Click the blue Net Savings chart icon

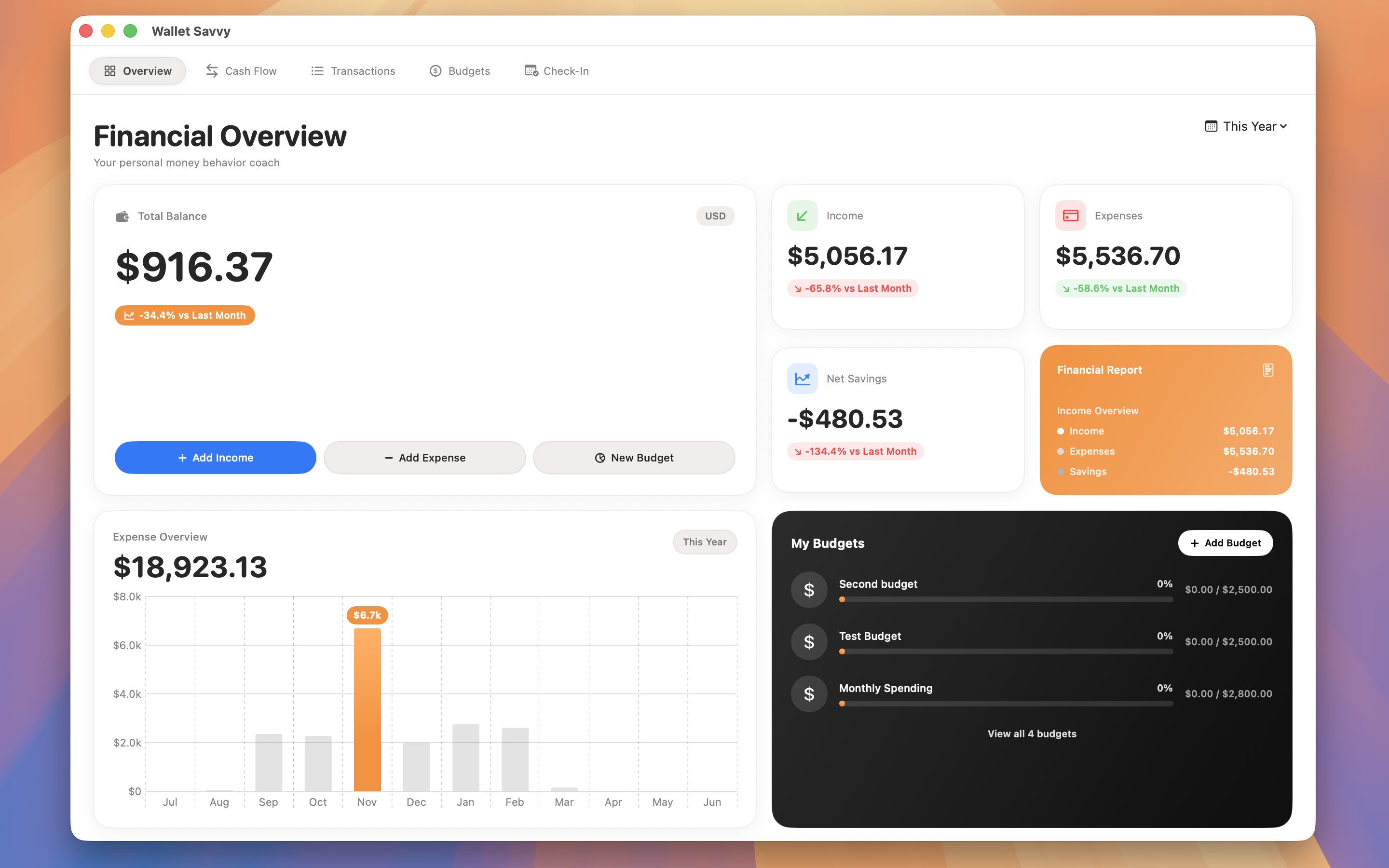coord(803,379)
